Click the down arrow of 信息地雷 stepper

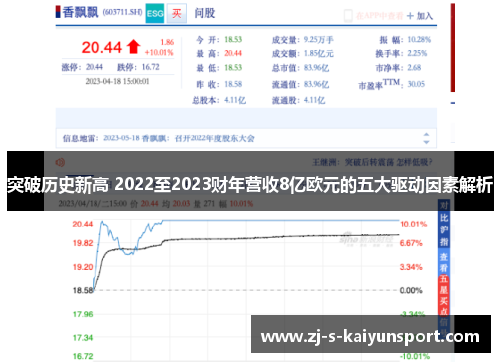coord(426,142)
